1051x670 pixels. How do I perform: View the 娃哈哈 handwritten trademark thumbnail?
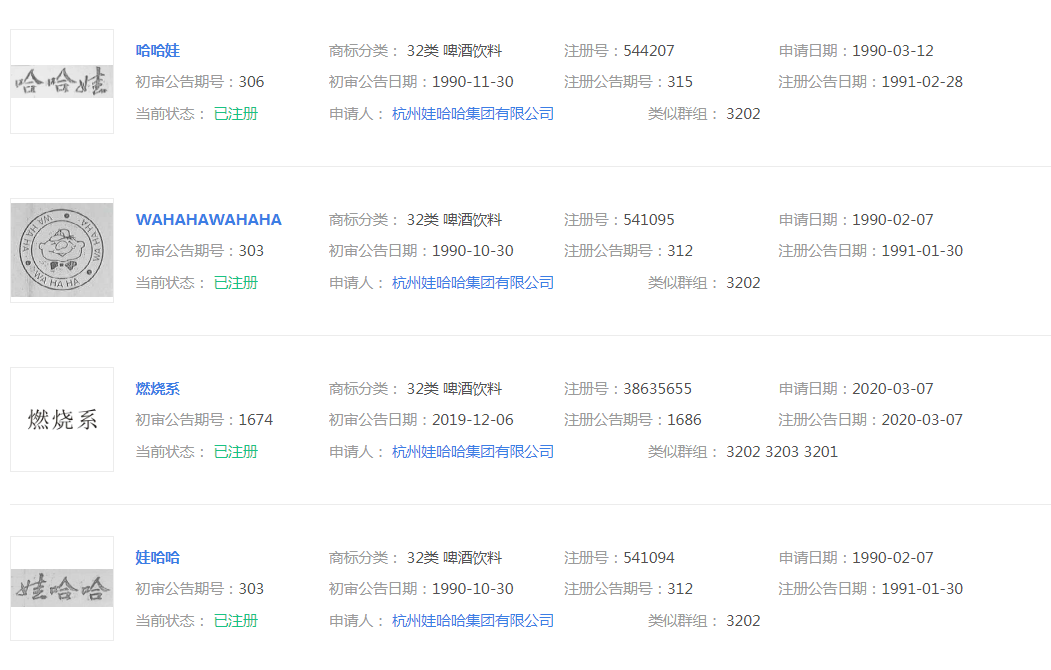pos(62,588)
